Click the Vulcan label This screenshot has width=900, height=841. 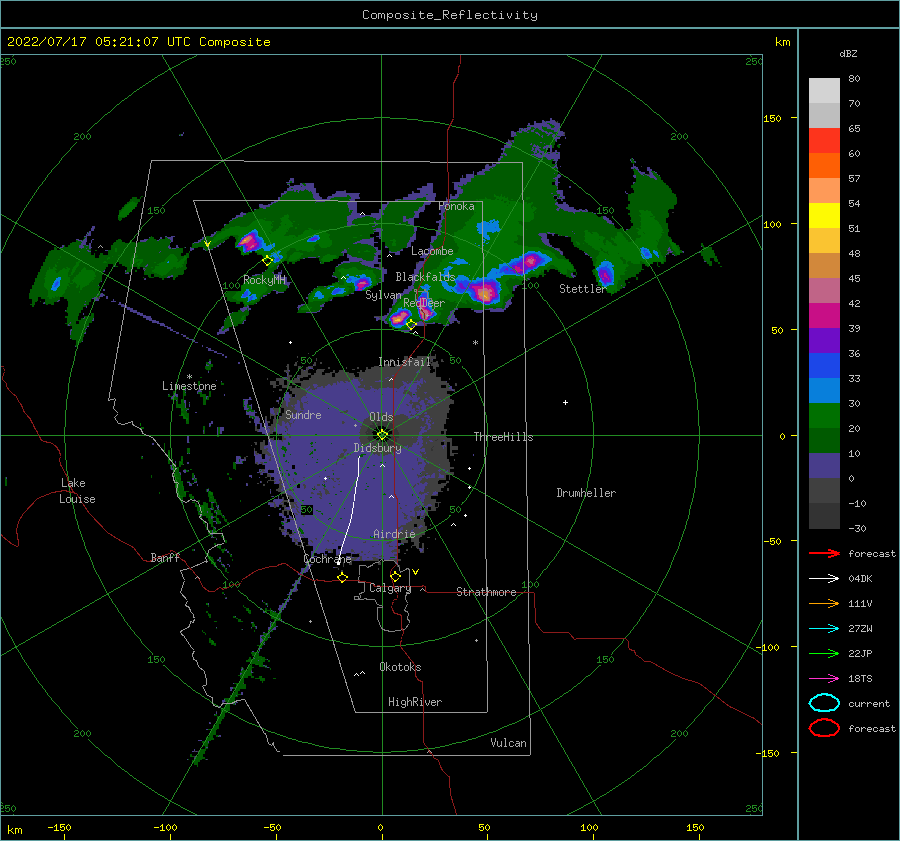509,743
